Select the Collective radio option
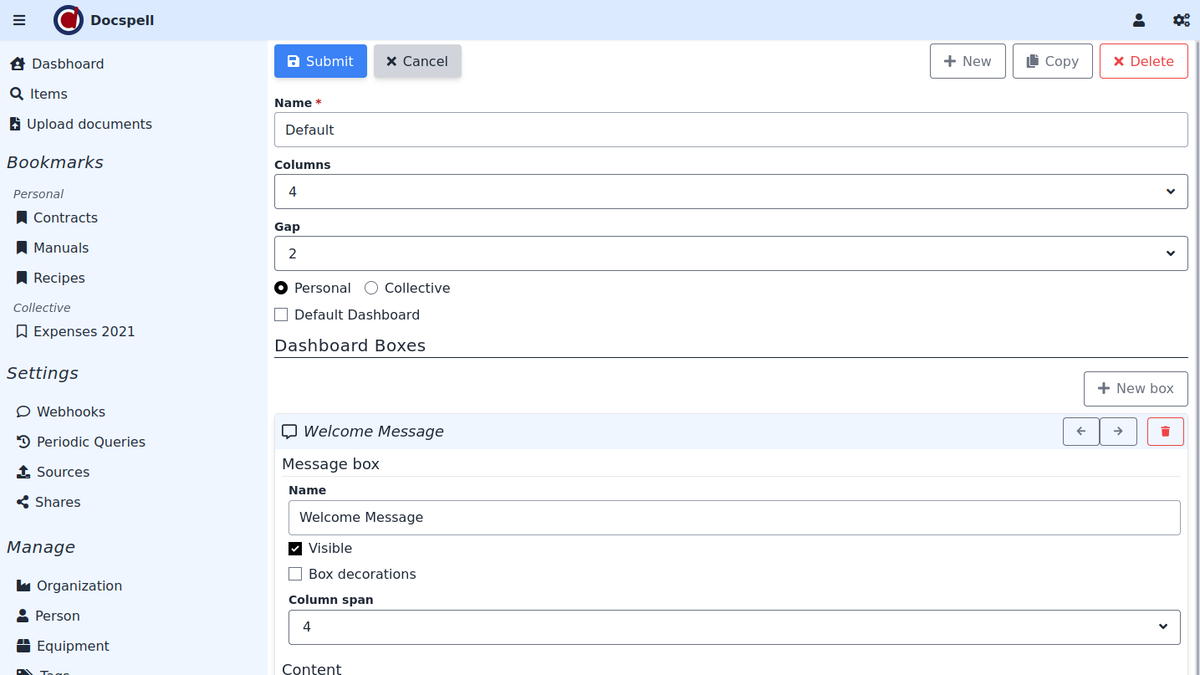 pos(371,288)
